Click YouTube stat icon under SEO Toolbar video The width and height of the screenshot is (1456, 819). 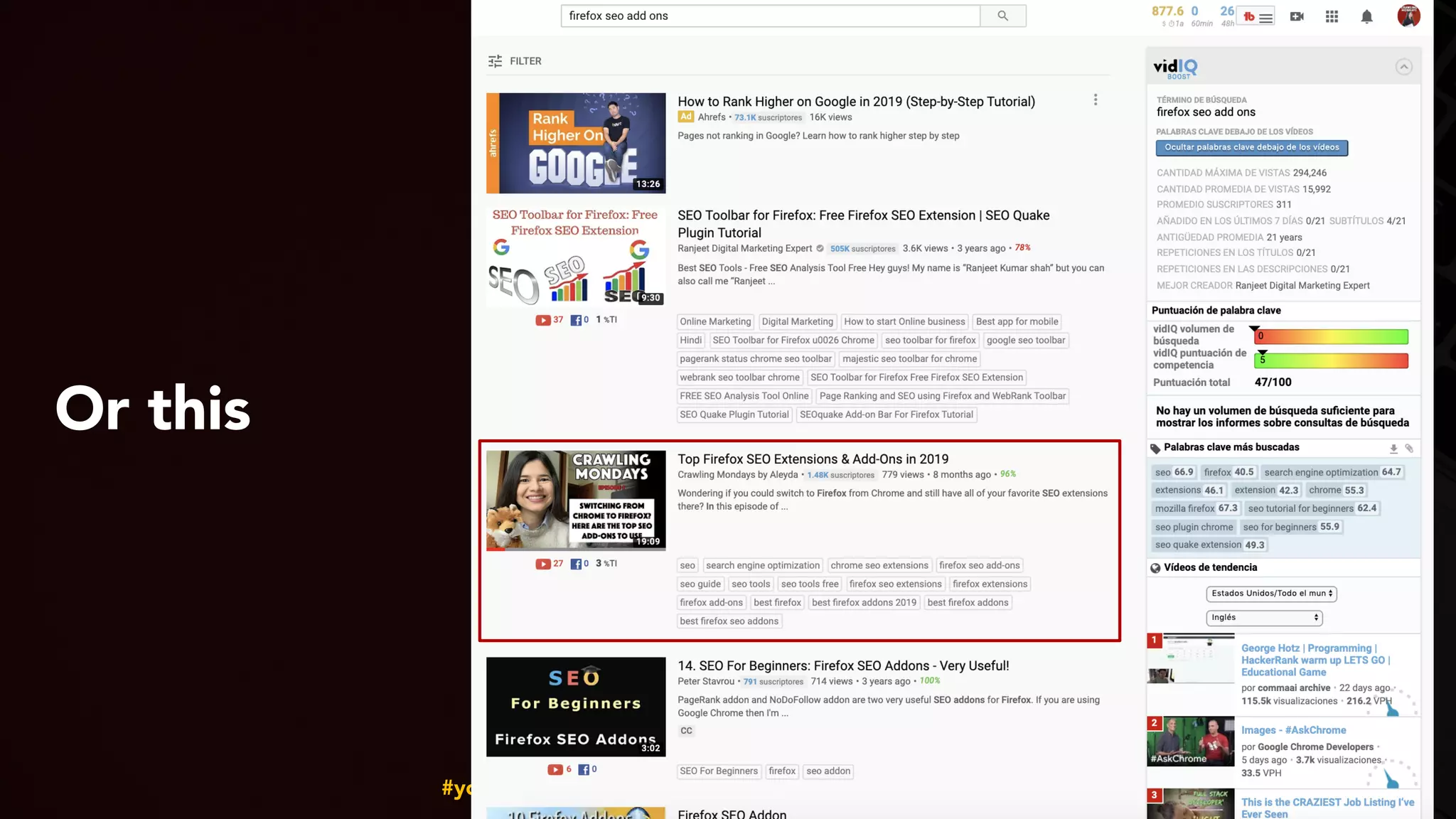coord(542,320)
